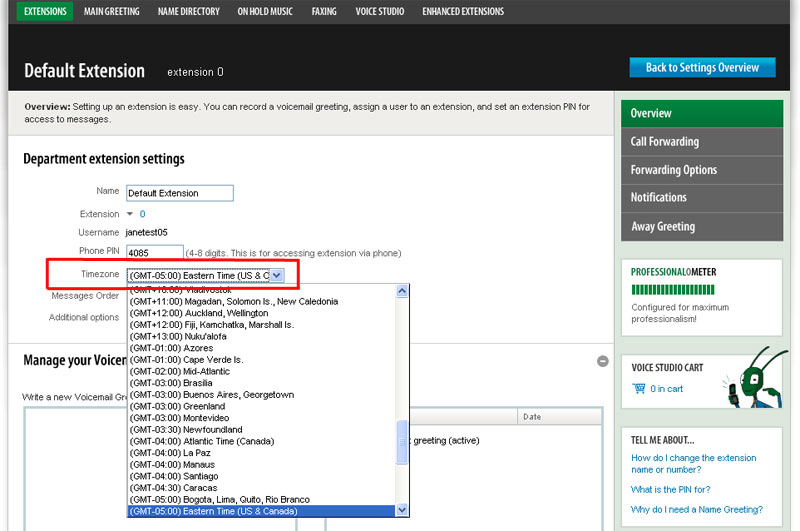The image size is (800, 531).
Task: Open the Name Directory tab
Action: (189, 11)
